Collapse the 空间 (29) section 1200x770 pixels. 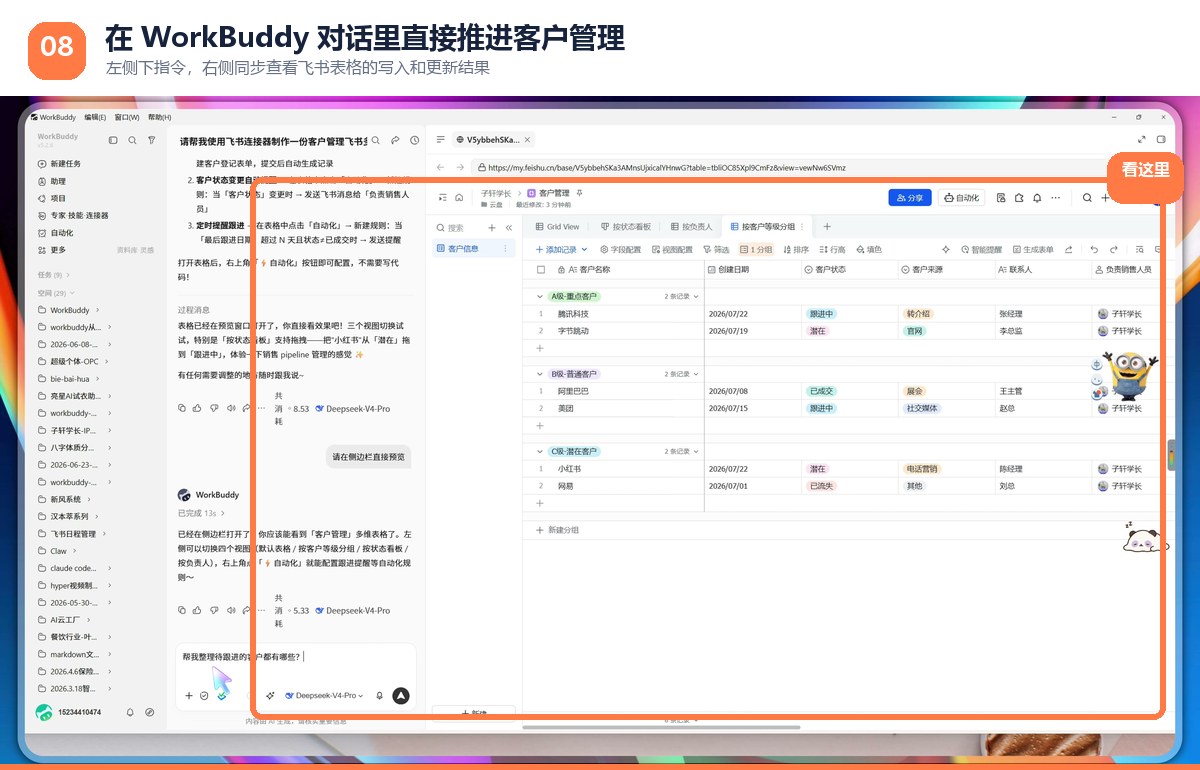70,293
